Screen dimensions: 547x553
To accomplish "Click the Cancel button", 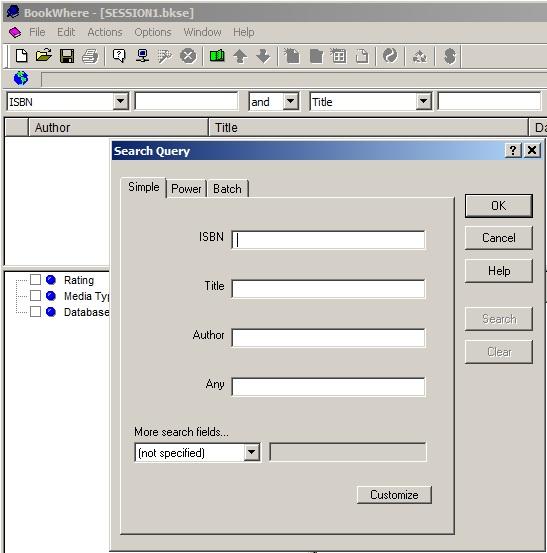I will (x=498, y=238).
